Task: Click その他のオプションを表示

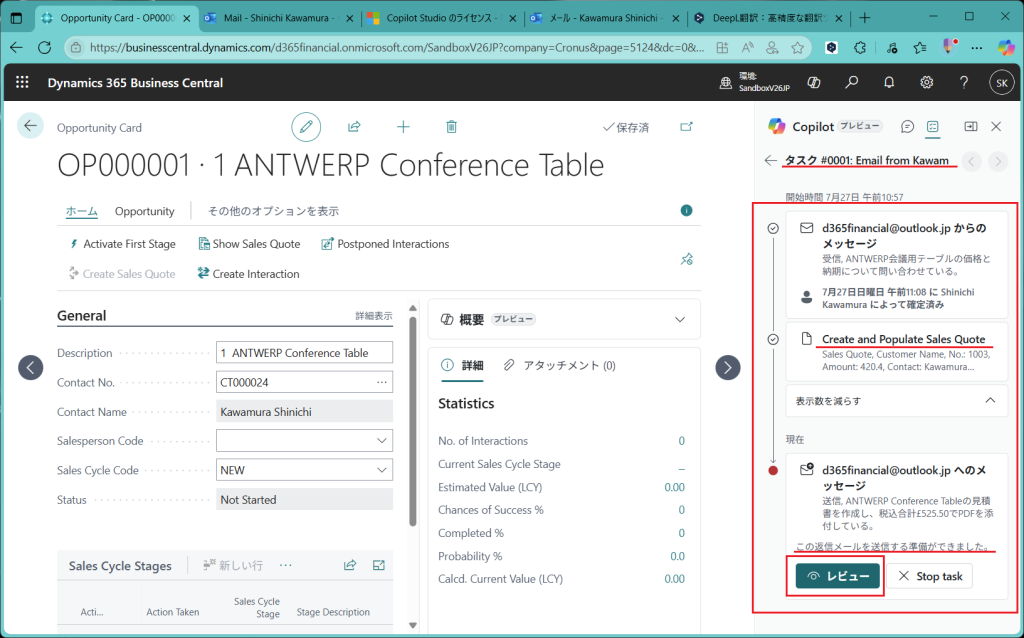Action: 273,211
